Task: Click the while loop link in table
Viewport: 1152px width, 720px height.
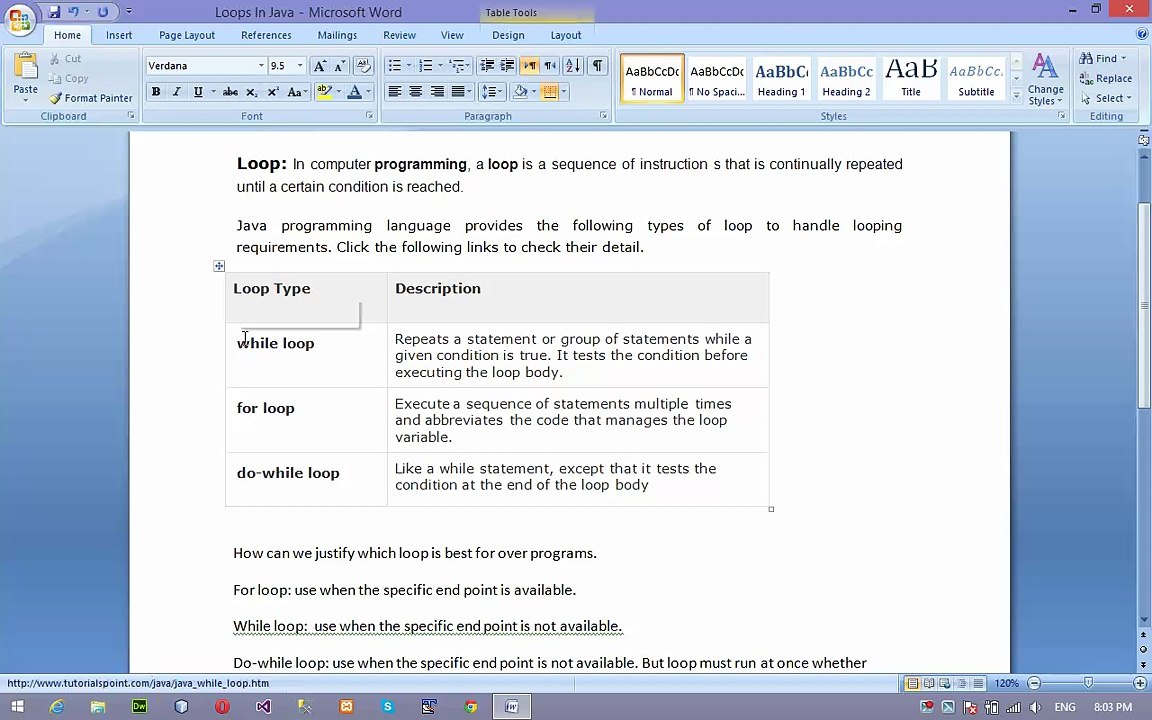Action: (x=276, y=343)
